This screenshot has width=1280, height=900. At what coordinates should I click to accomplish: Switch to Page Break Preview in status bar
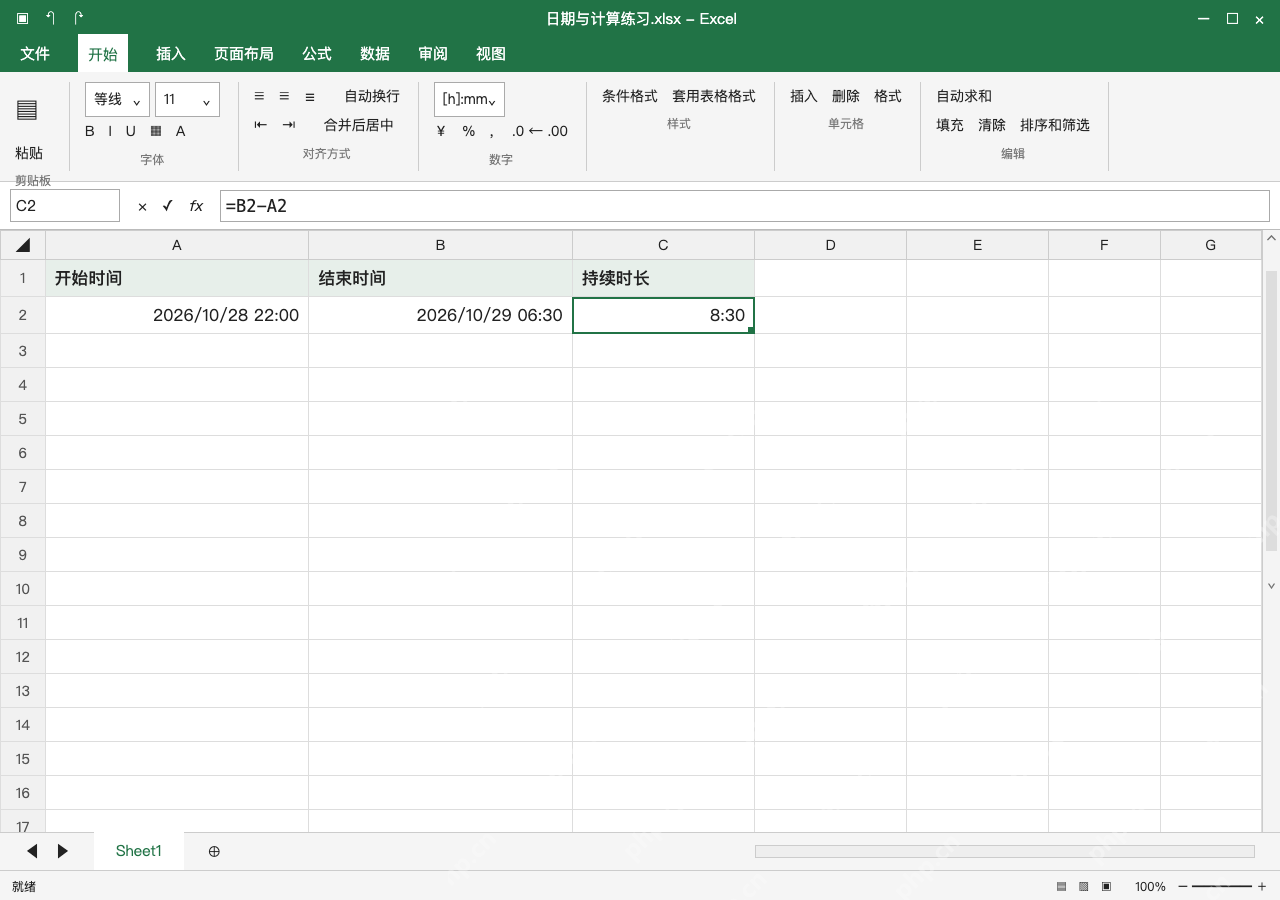pyautogui.click(x=1106, y=886)
